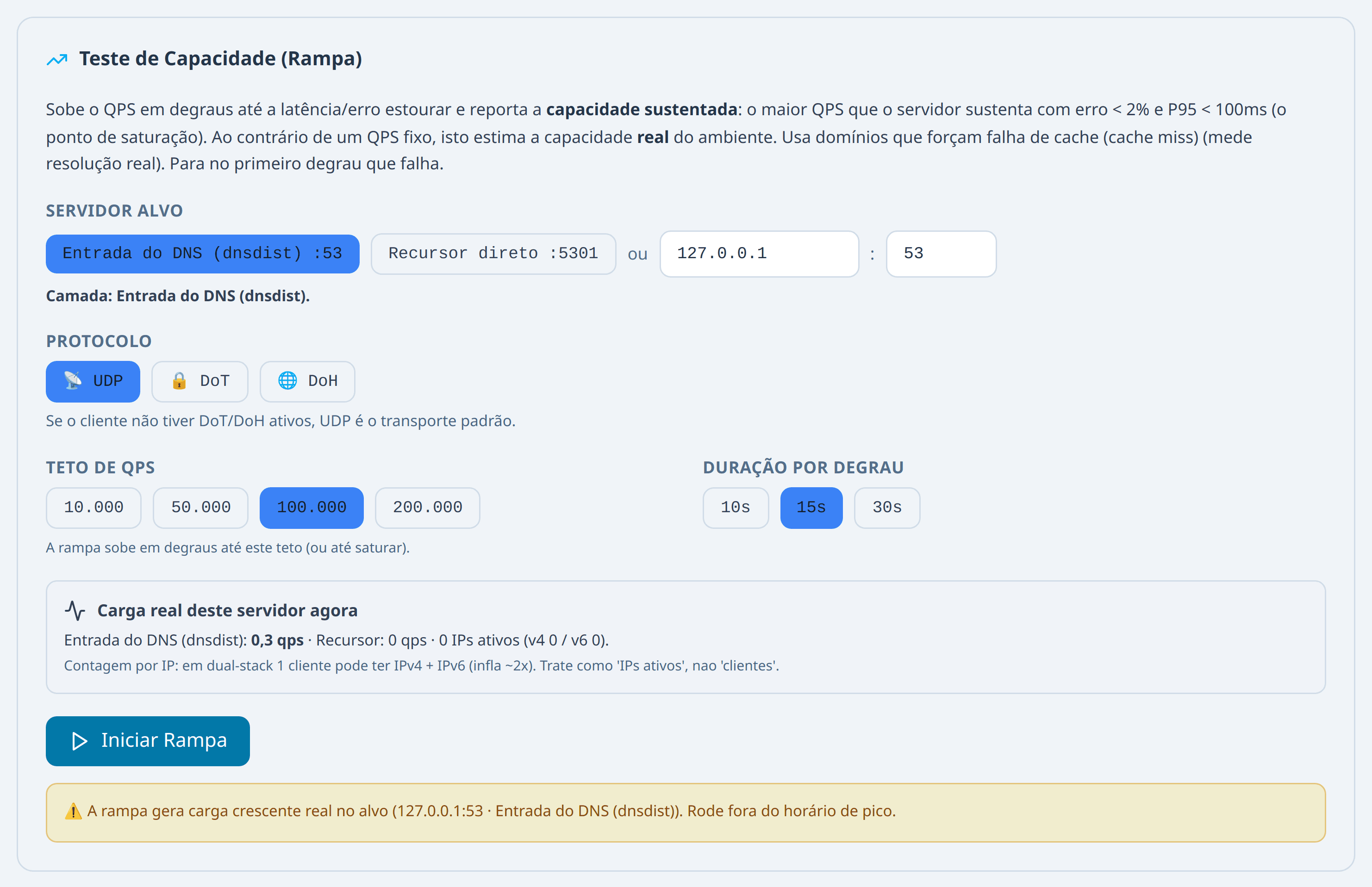Choose the UDP protocol
The width and height of the screenshot is (1372, 887).
pyautogui.click(x=93, y=381)
